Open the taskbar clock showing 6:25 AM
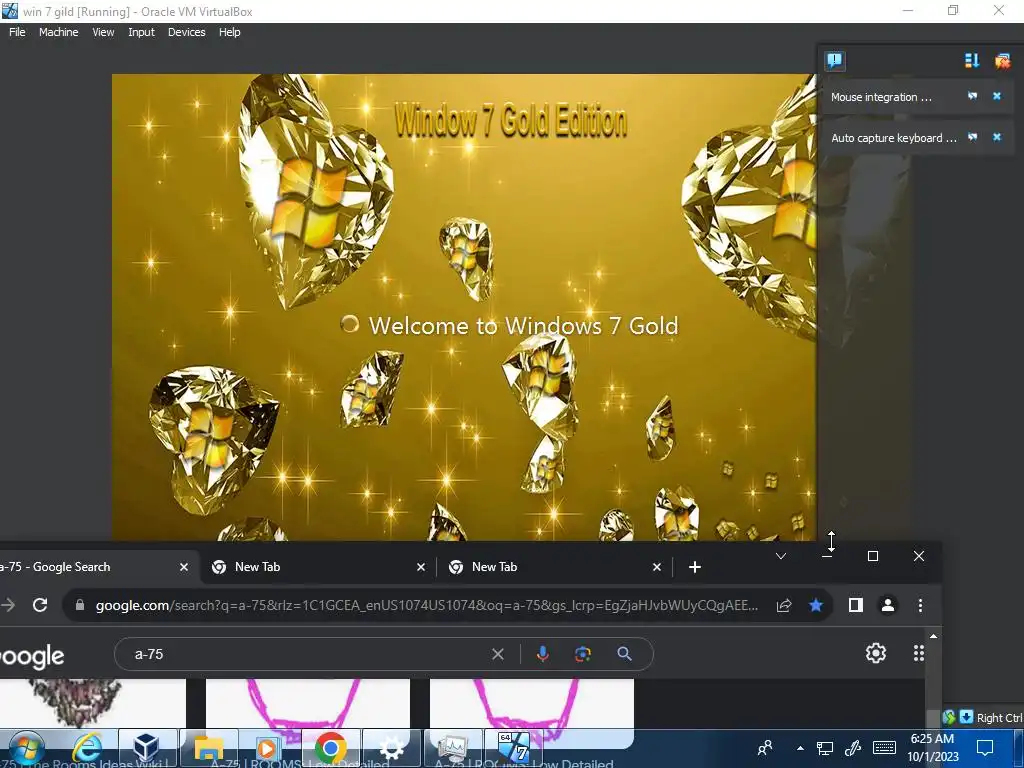 coord(933,748)
